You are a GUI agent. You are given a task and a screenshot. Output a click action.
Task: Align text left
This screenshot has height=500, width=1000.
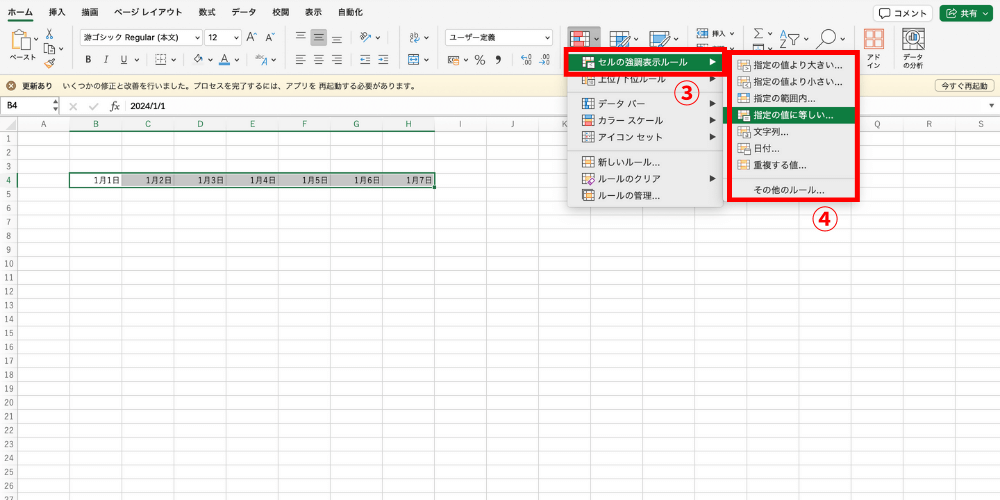[300, 60]
